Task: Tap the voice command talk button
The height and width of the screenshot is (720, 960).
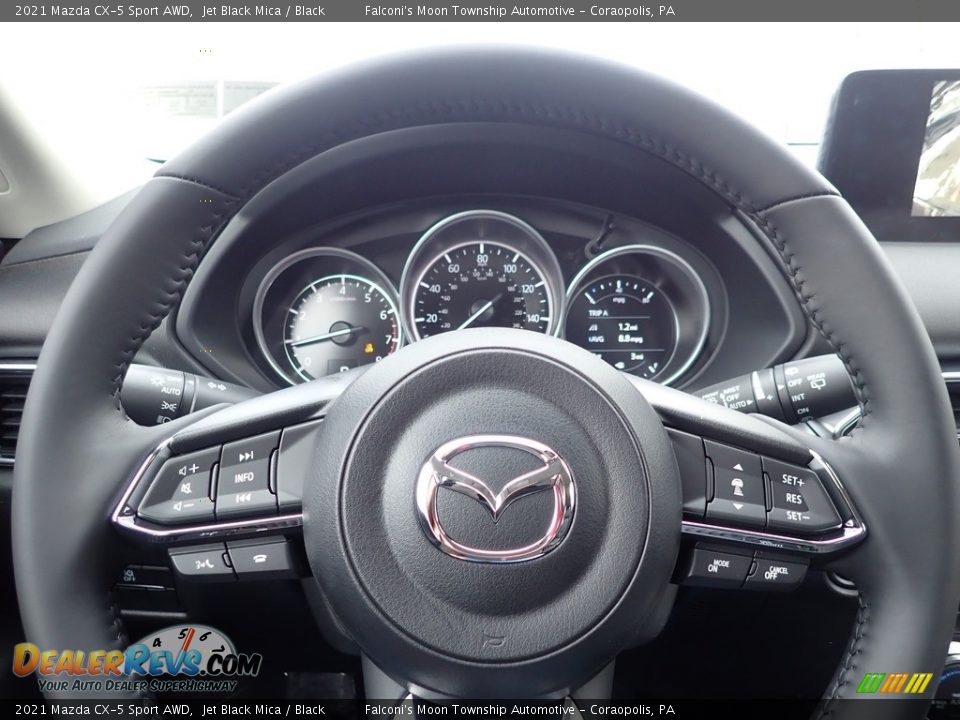Action: coord(204,564)
